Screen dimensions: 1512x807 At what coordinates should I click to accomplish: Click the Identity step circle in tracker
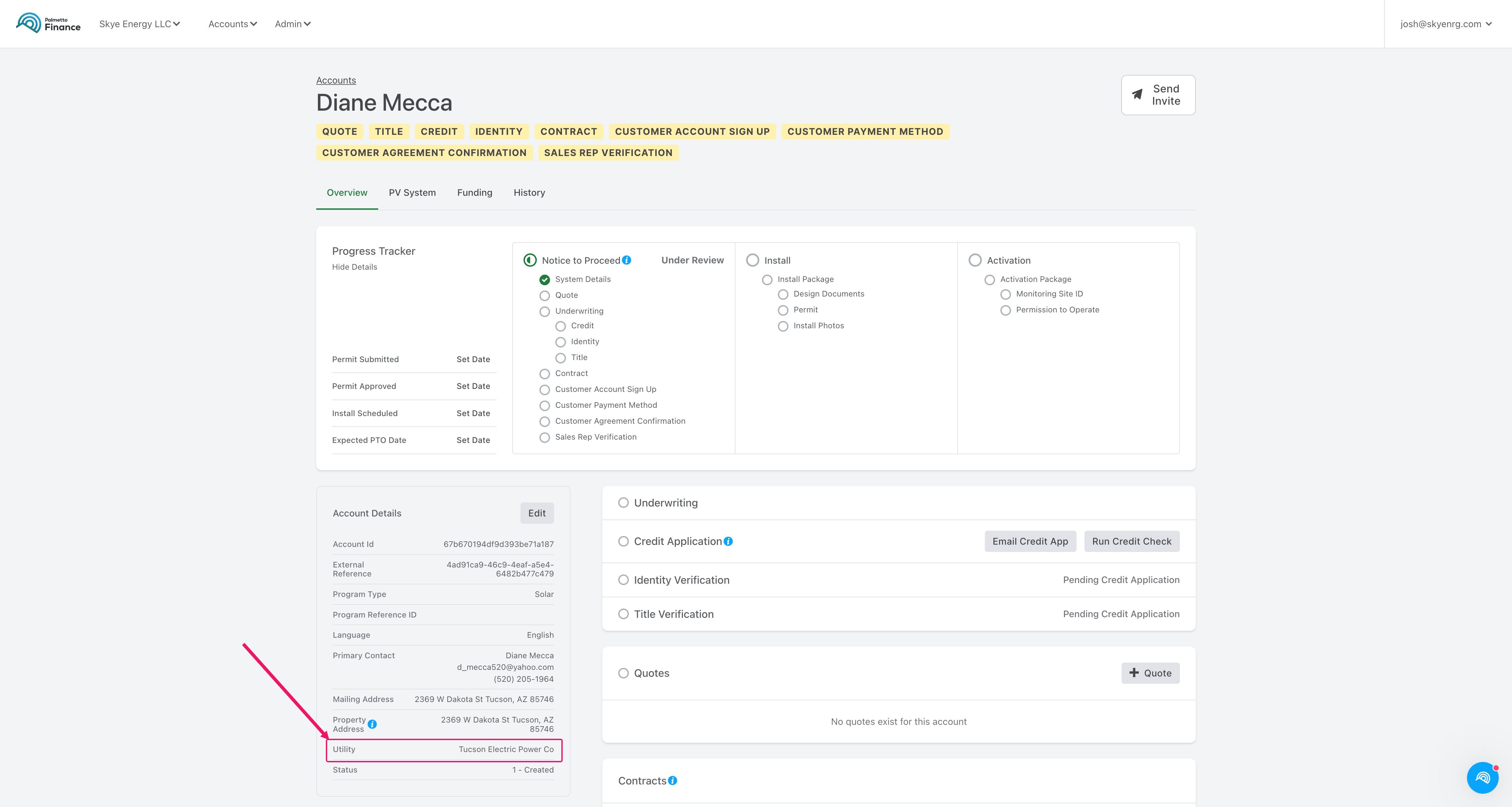coord(561,342)
